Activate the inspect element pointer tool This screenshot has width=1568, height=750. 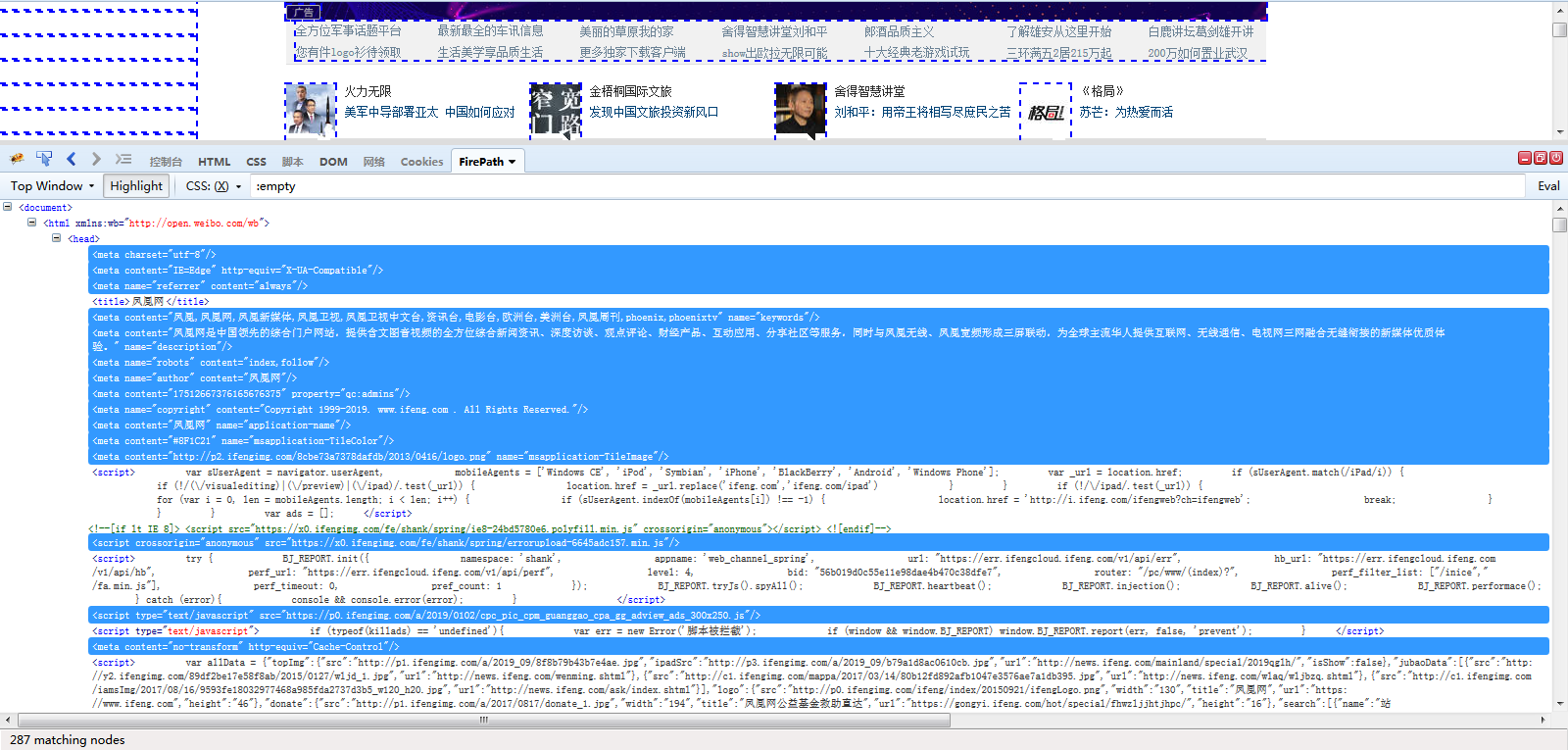[x=44, y=159]
